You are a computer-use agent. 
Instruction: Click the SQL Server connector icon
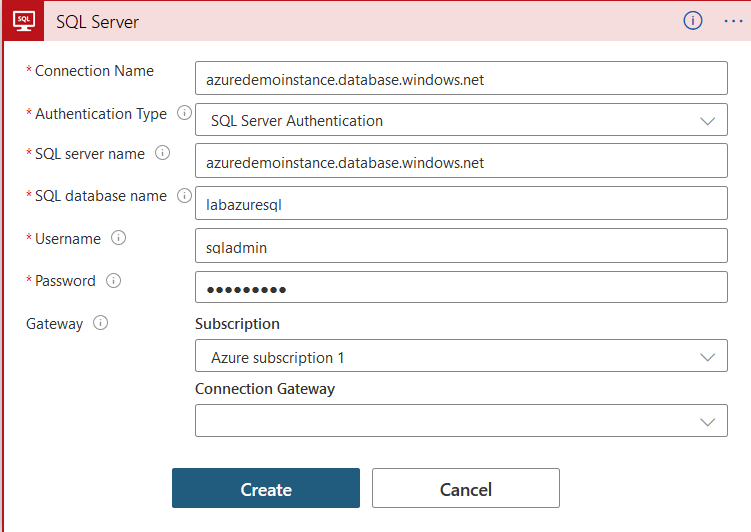[22, 20]
